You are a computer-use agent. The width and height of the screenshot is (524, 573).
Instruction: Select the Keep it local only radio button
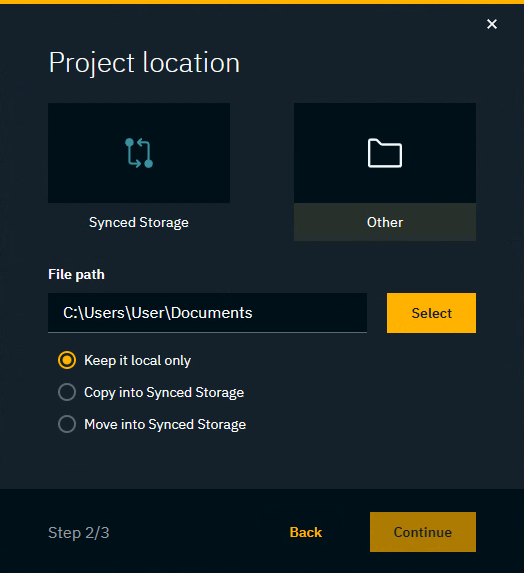[x=67, y=360]
